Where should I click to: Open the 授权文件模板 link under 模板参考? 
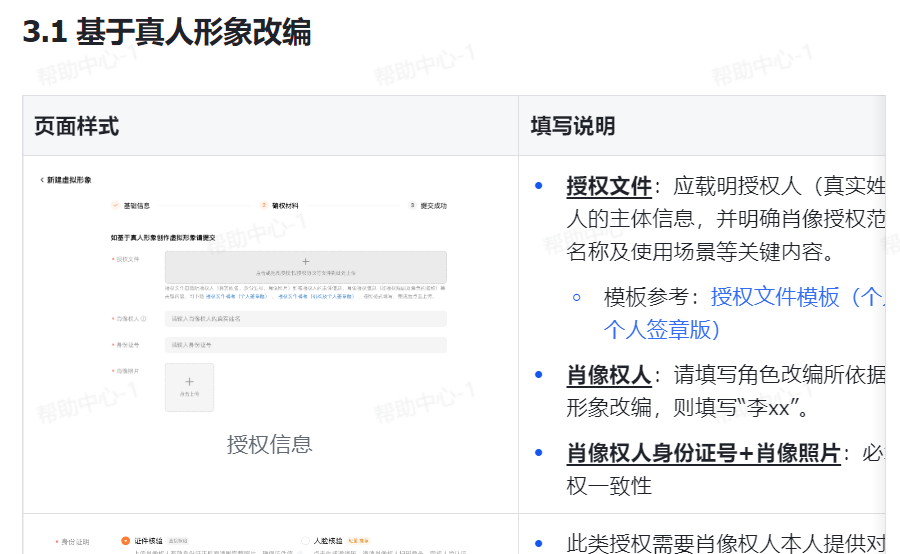coord(797,297)
